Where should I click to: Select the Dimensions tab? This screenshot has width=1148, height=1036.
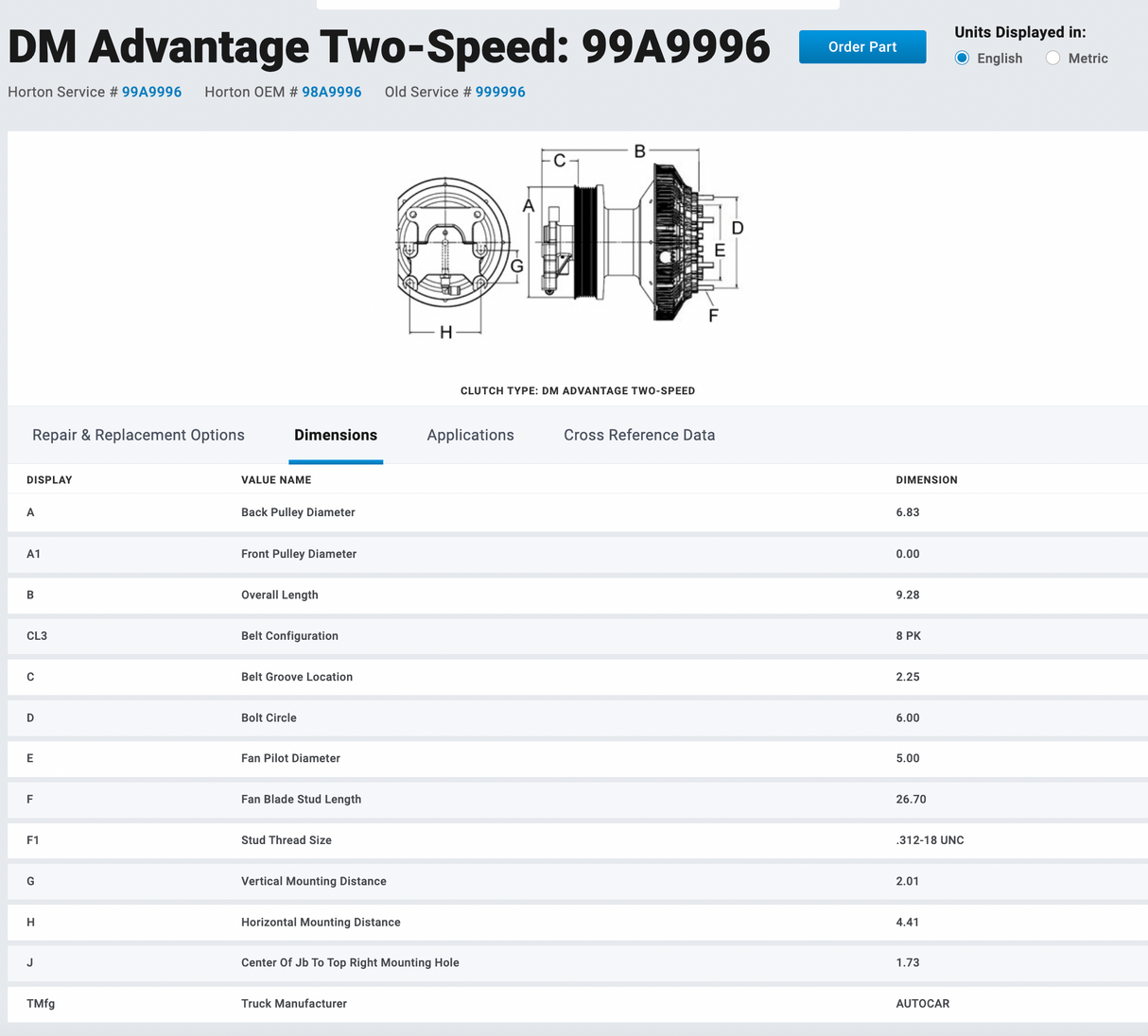(x=336, y=435)
